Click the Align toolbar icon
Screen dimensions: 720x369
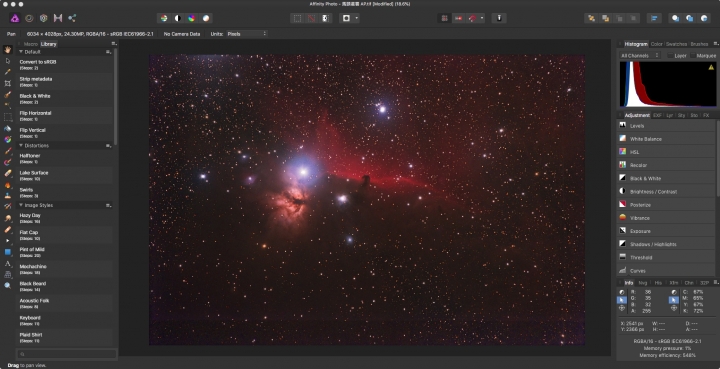[x=654, y=18]
